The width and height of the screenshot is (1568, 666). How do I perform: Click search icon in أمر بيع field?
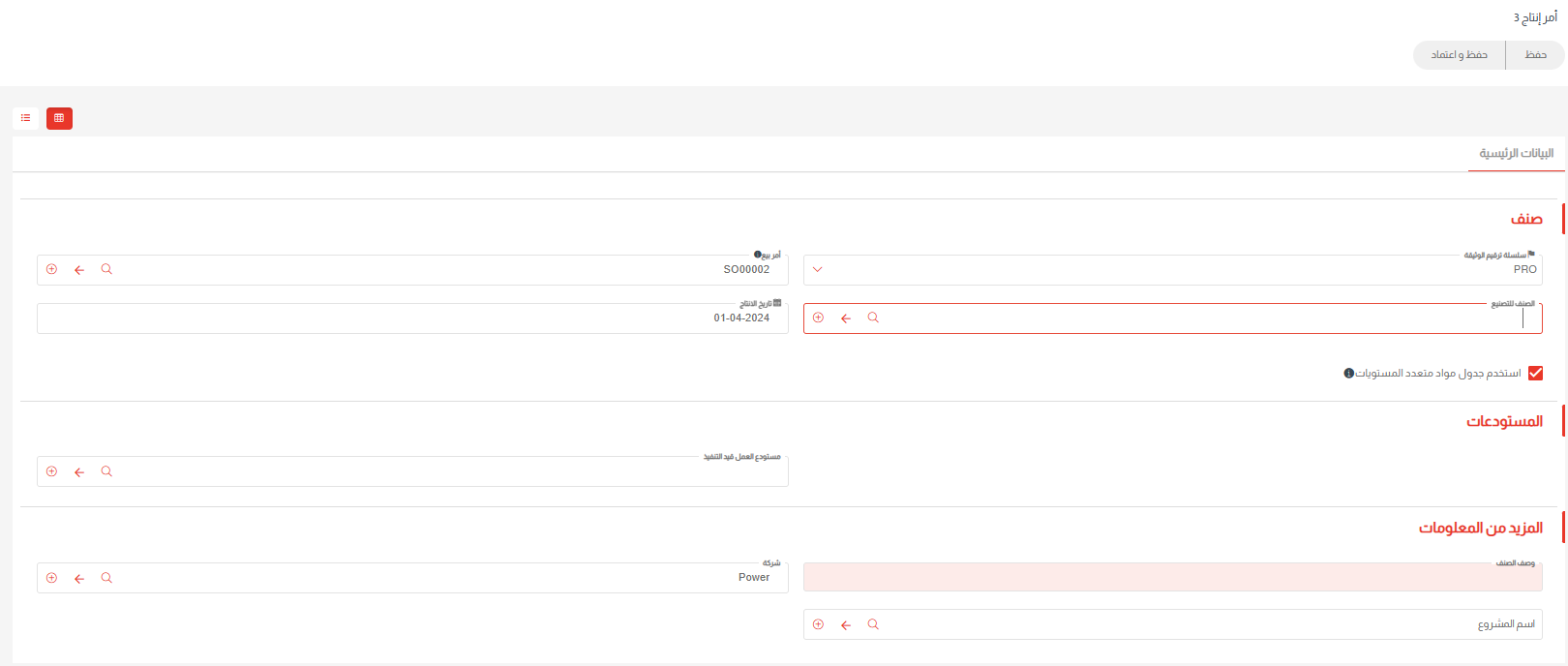point(106,269)
